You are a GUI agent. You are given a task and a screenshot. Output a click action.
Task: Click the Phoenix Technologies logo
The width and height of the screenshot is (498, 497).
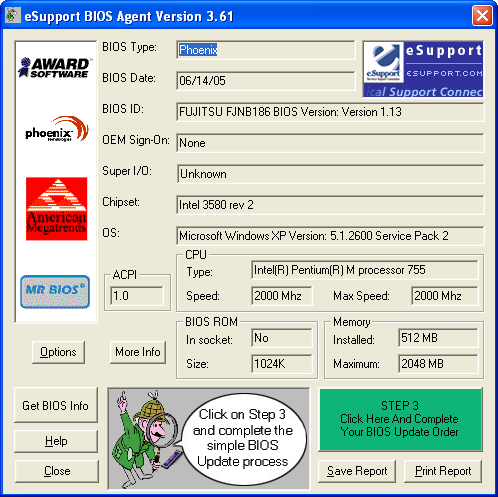(x=57, y=129)
